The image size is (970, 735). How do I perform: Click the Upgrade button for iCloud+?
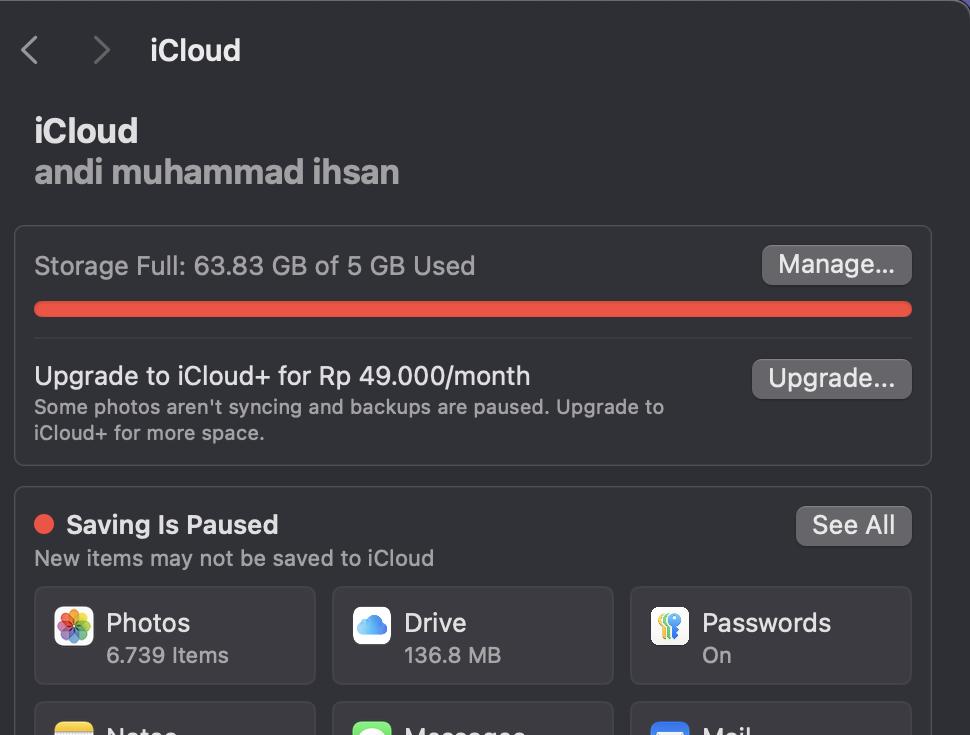[x=831, y=379]
